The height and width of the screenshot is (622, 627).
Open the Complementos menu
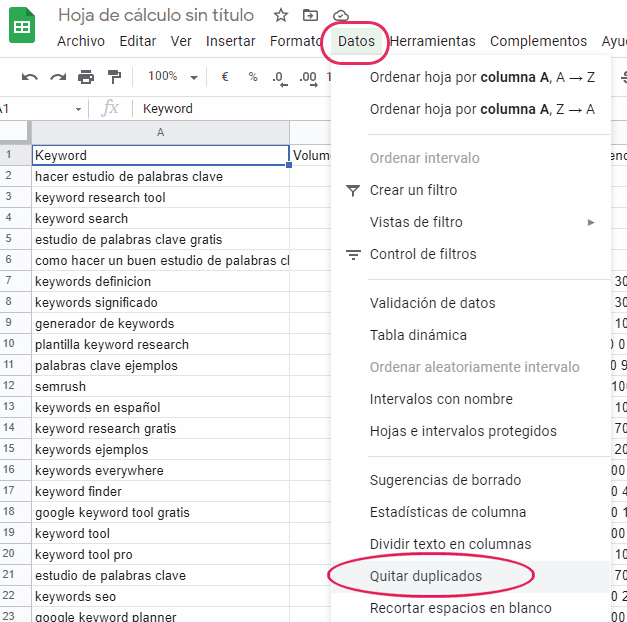(x=538, y=41)
